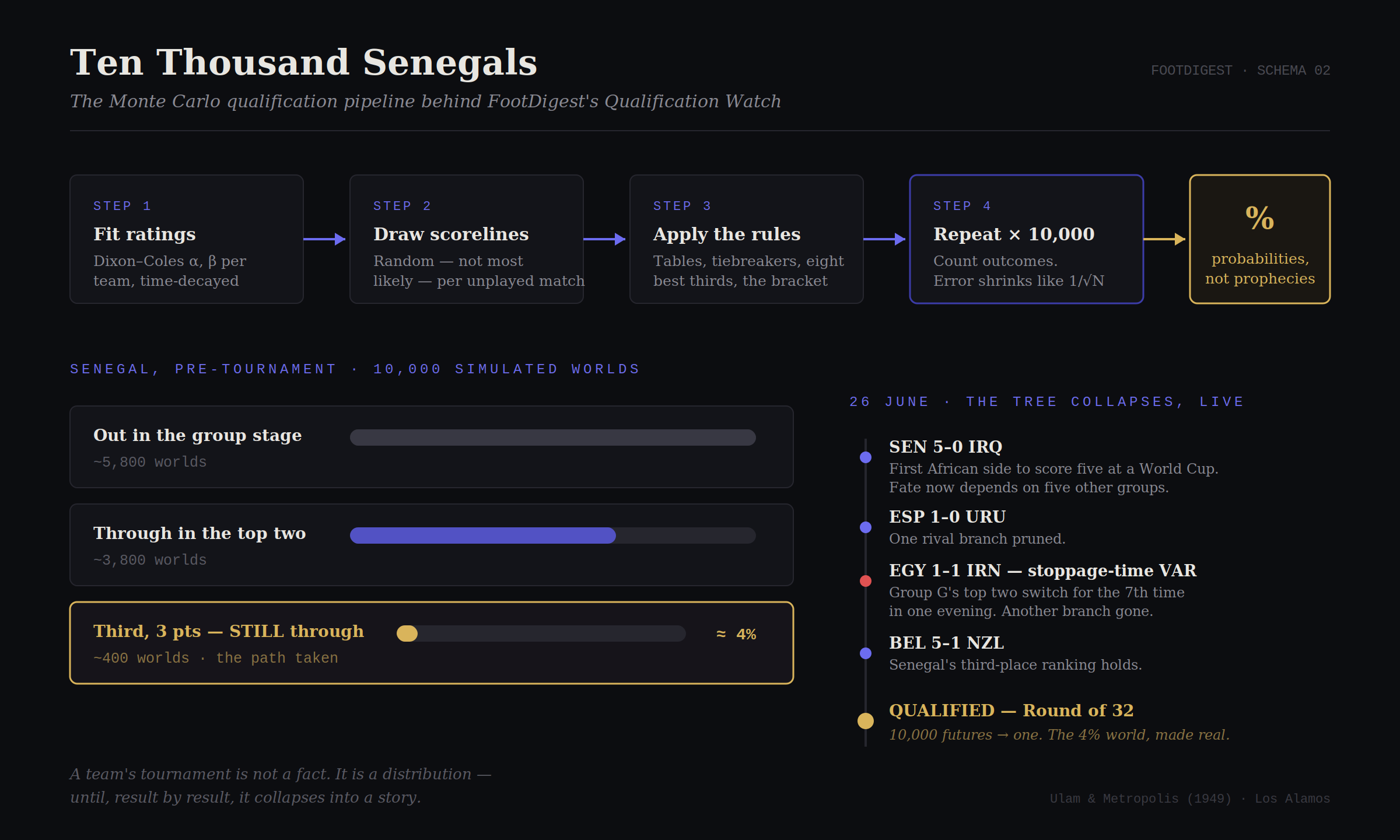This screenshot has height=840, width=1400.
Task: Click 'BEL 5-1 NZL' headline
Action: click(946, 643)
